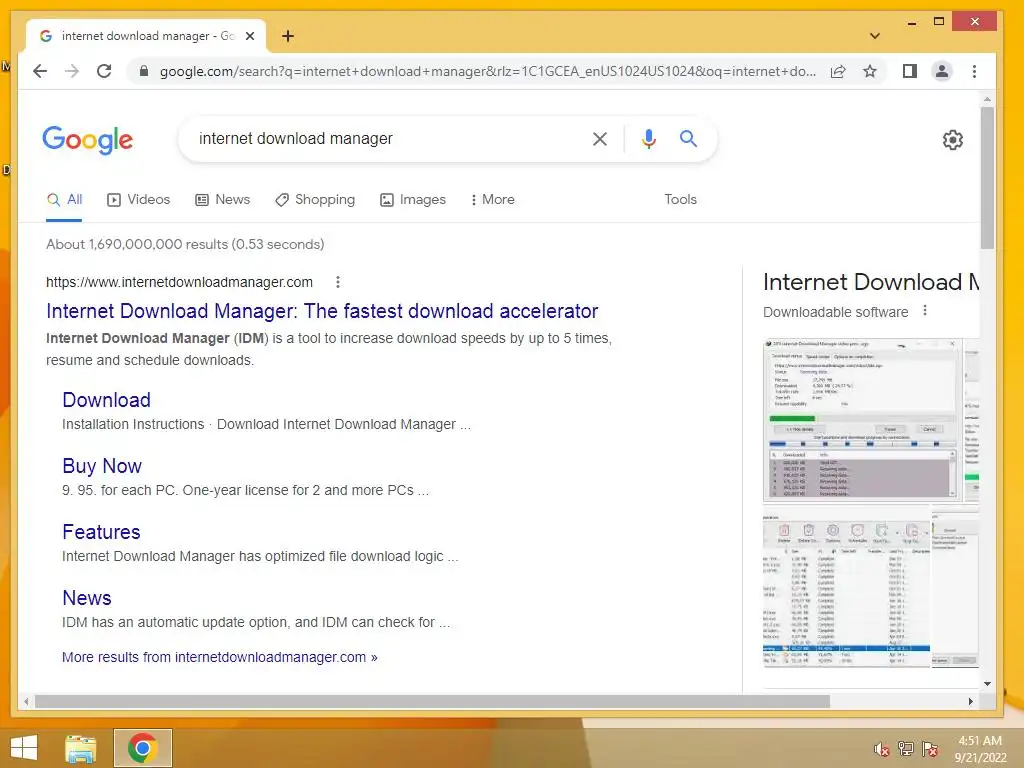This screenshot has height=768, width=1024.
Task: Start voice search with the microphone
Action: [x=648, y=138]
